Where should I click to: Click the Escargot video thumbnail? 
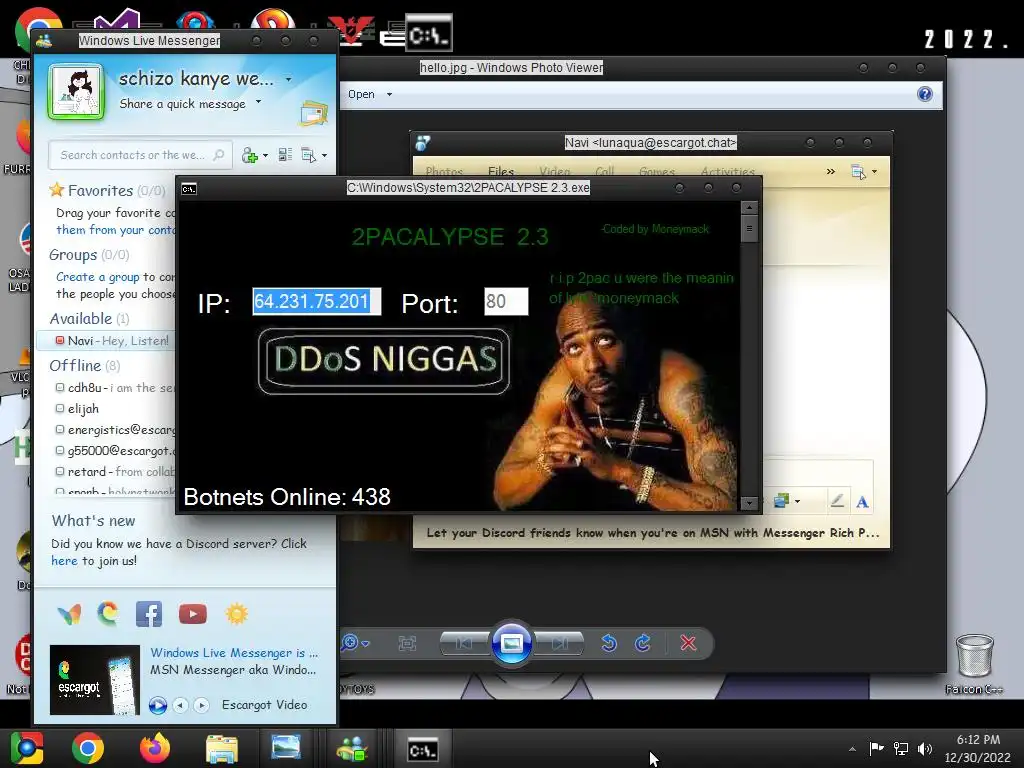pyautogui.click(x=95, y=680)
